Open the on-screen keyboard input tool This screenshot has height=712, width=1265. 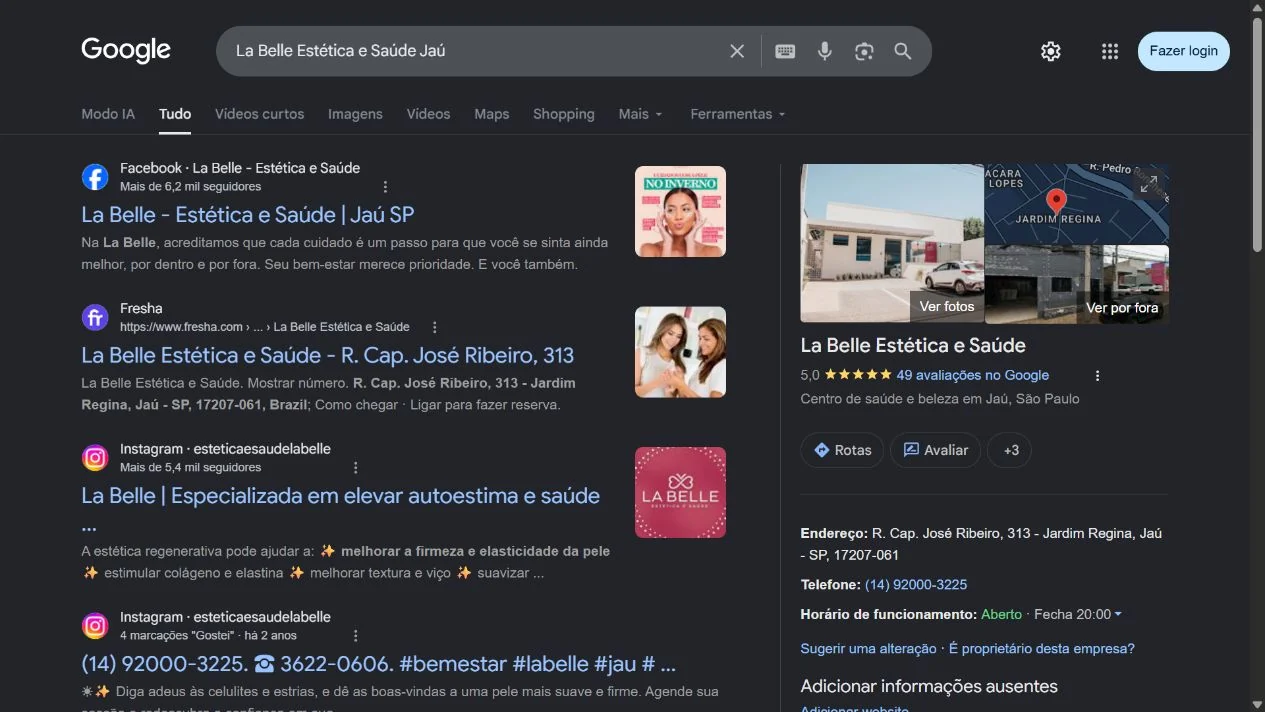point(785,51)
